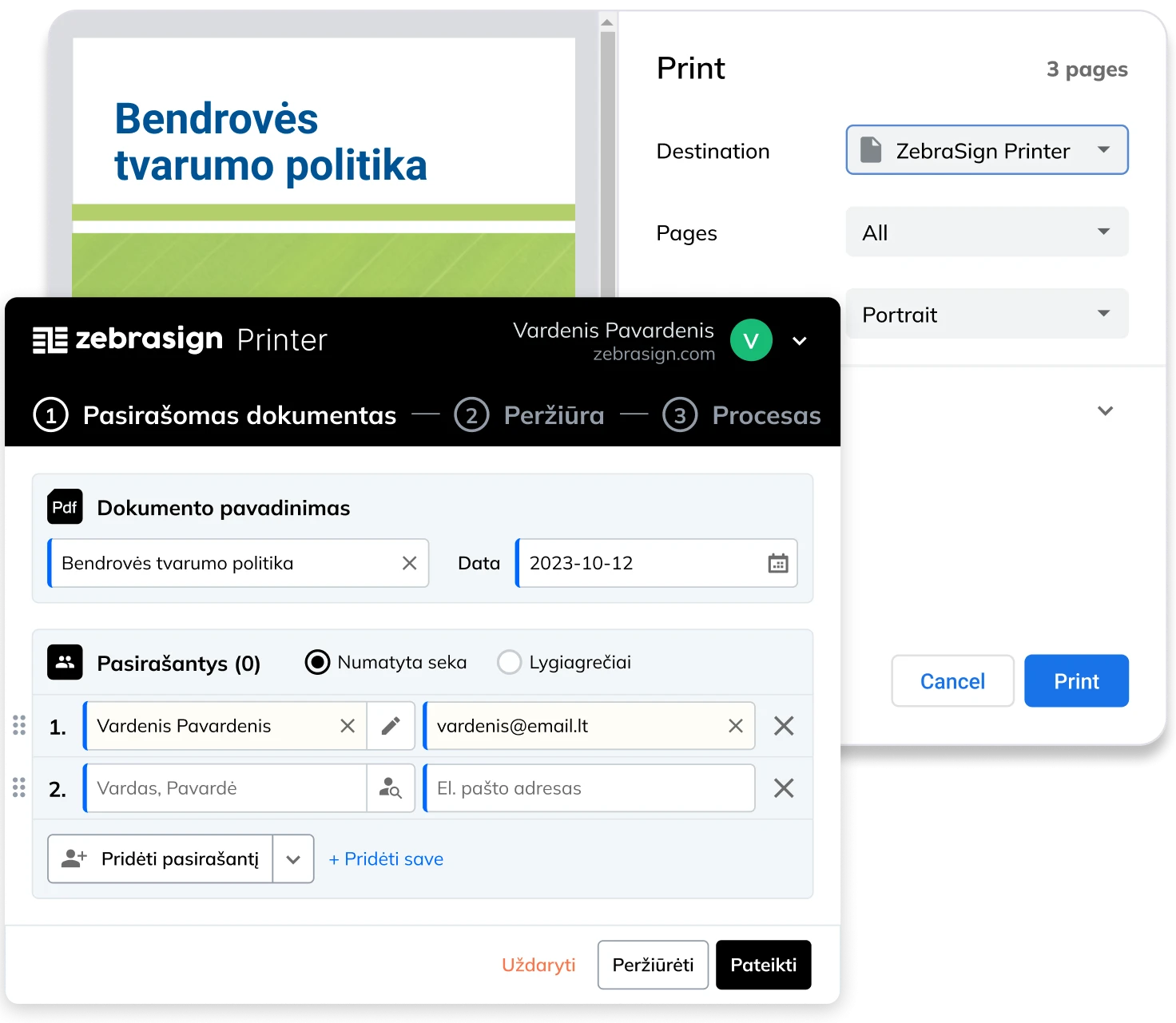Click the drag handle of signer row 1
This screenshot has width=1176, height=1023.
coord(19,726)
